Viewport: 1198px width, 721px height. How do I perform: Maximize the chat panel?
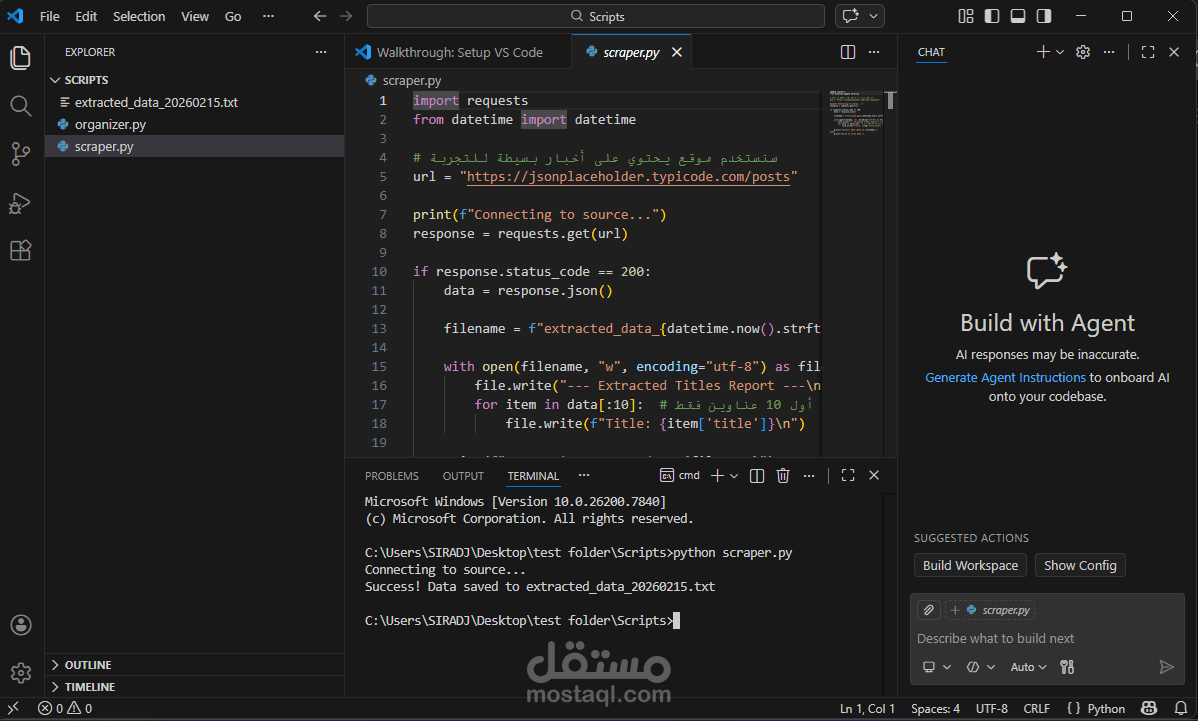[x=1148, y=52]
